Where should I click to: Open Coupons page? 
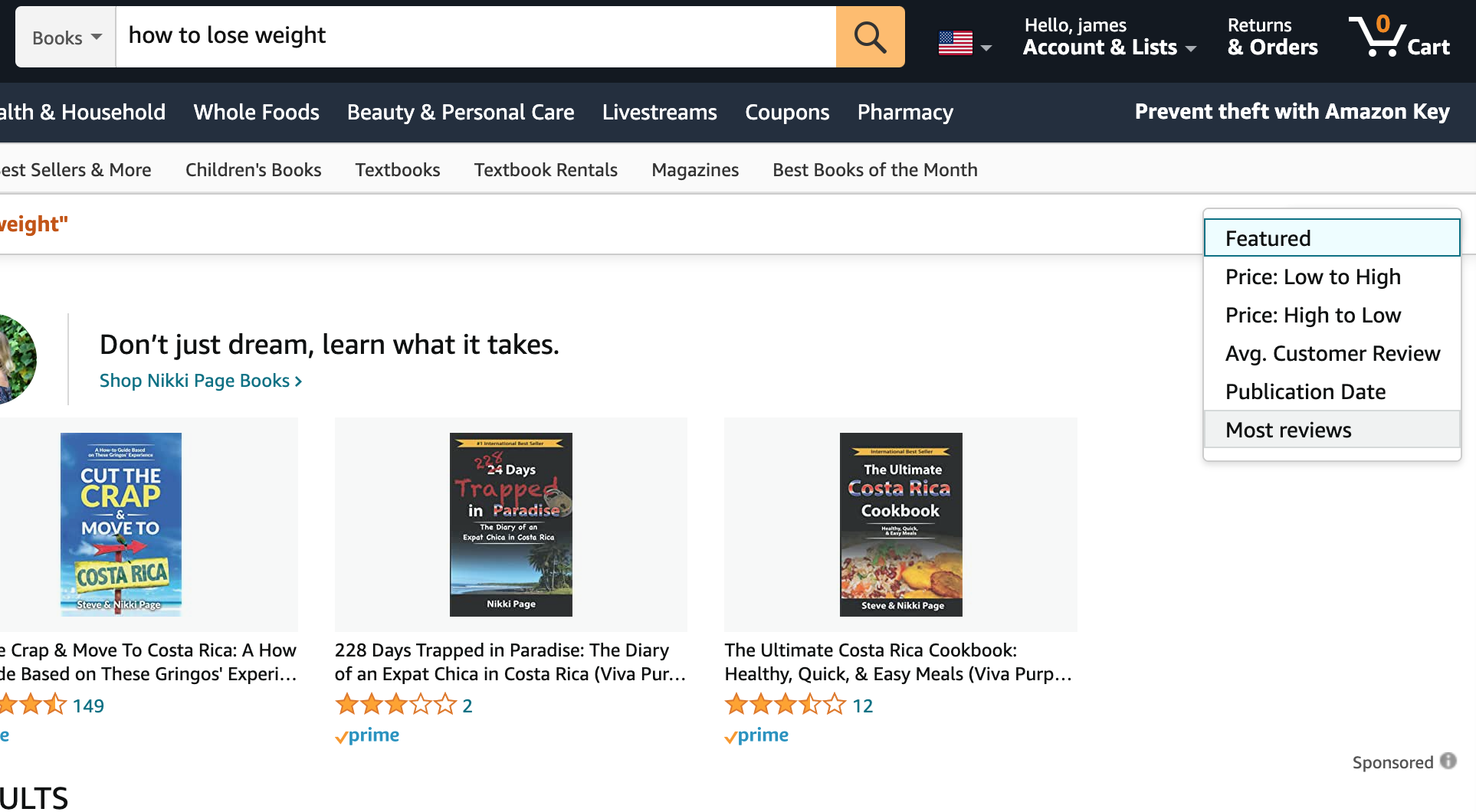click(x=787, y=112)
